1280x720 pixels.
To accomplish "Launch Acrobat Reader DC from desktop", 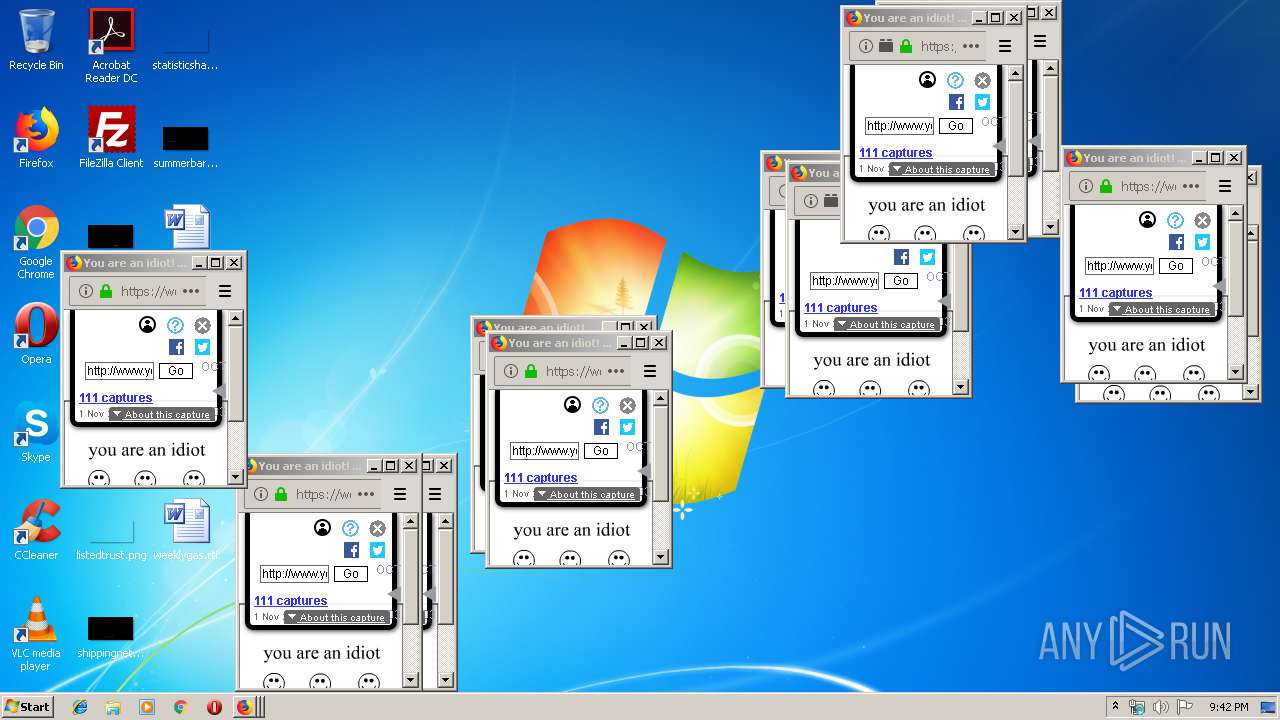I will coord(111,46).
